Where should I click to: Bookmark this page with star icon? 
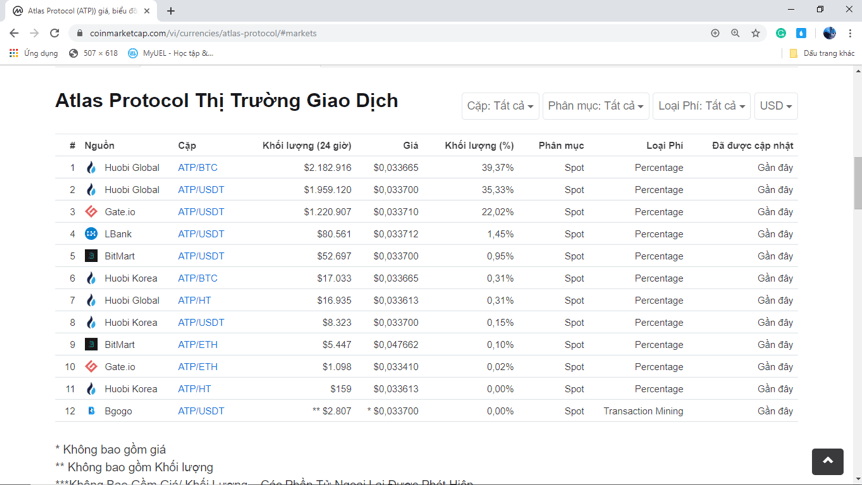click(756, 33)
